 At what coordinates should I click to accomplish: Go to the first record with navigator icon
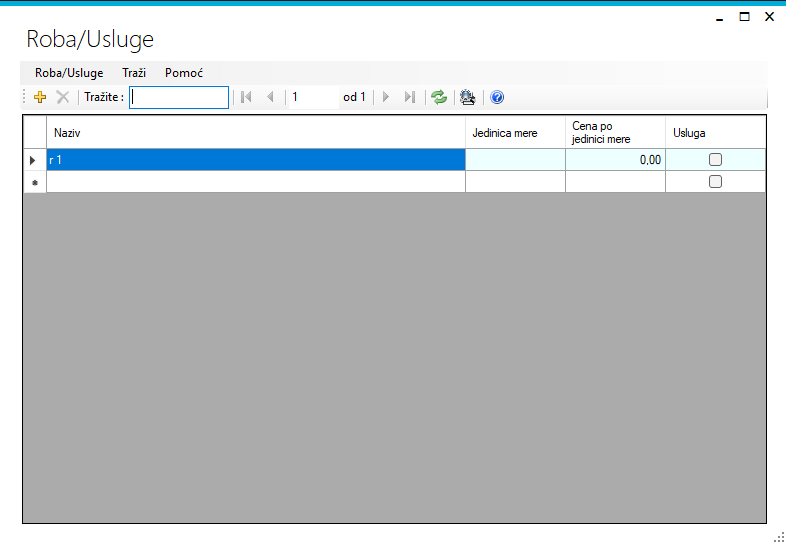point(246,97)
